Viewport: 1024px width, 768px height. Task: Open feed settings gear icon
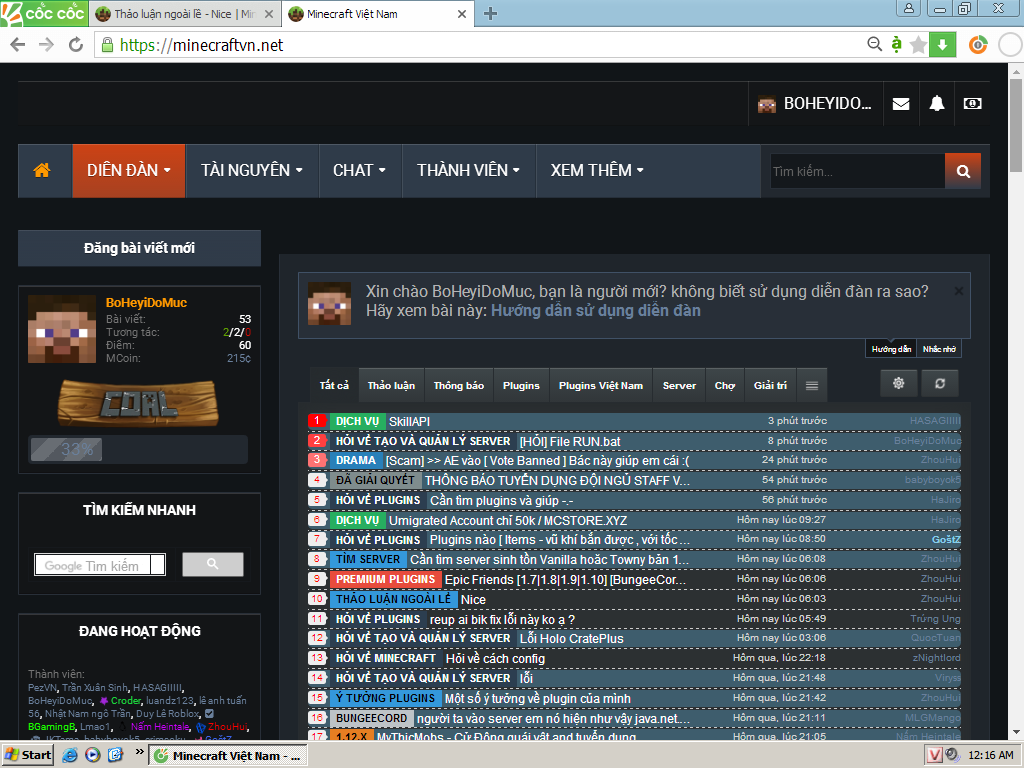899,383
